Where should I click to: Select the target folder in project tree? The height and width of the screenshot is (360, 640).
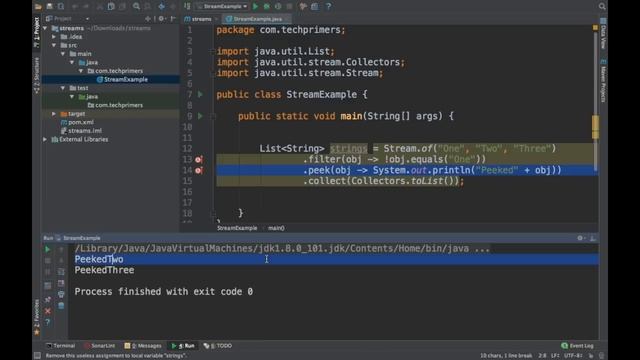(x=73, y=114)
